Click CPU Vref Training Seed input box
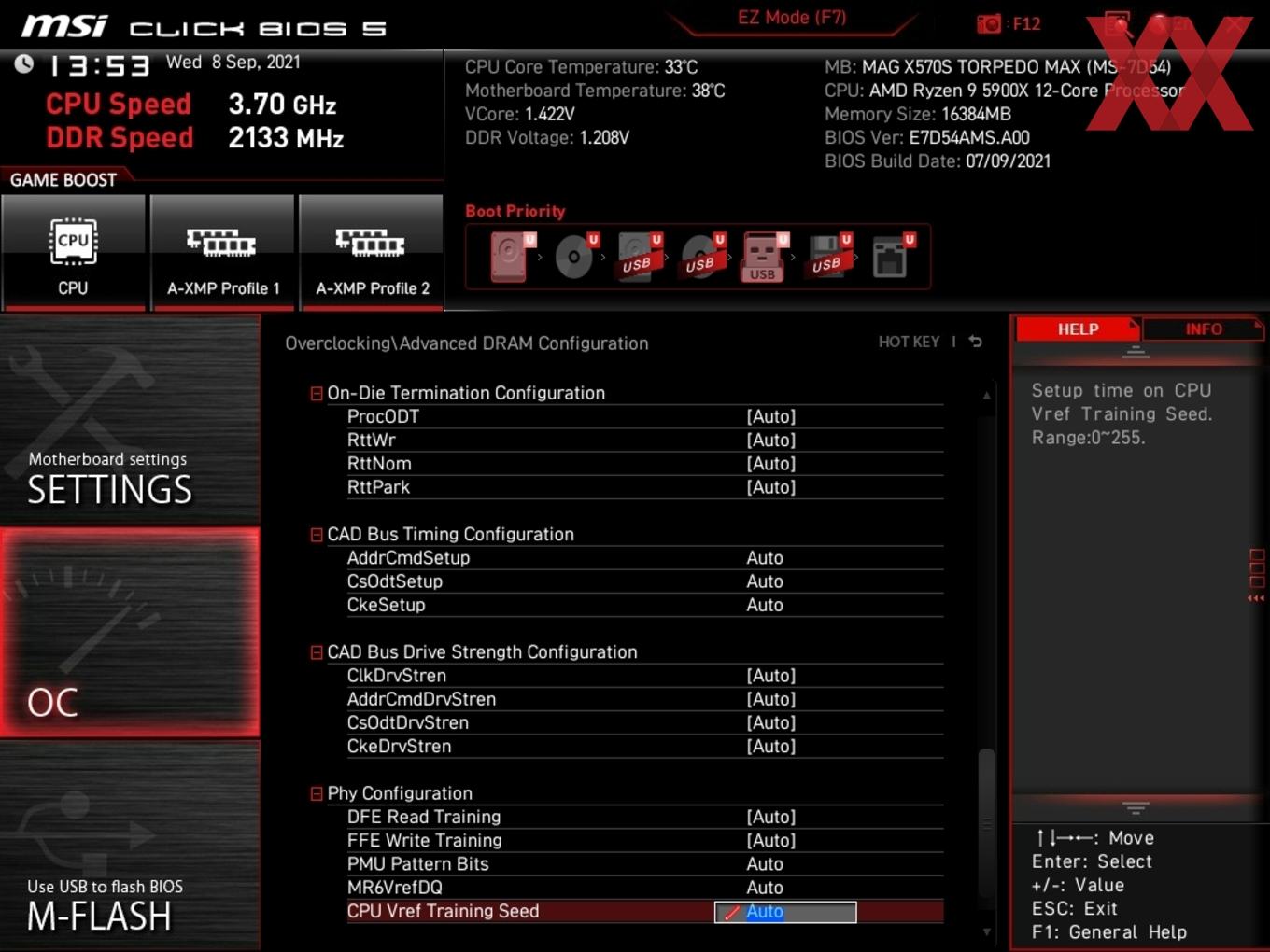1270x952 pixels. (x=785, y=912)
